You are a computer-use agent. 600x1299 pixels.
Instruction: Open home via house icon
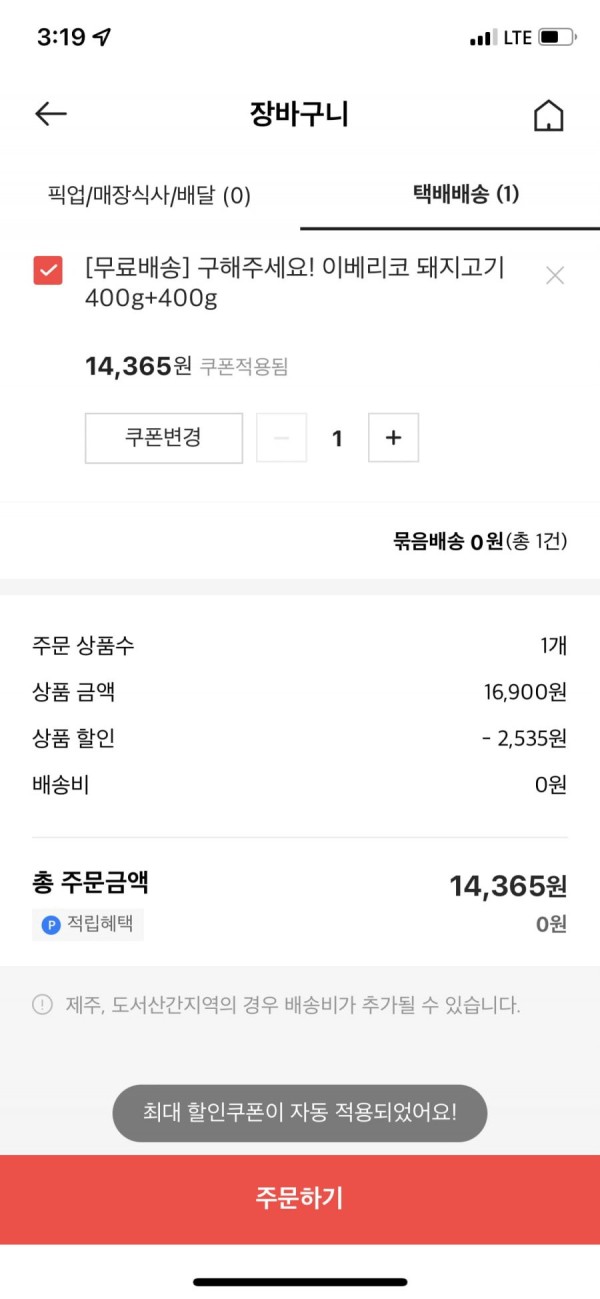tap(548, 115)
